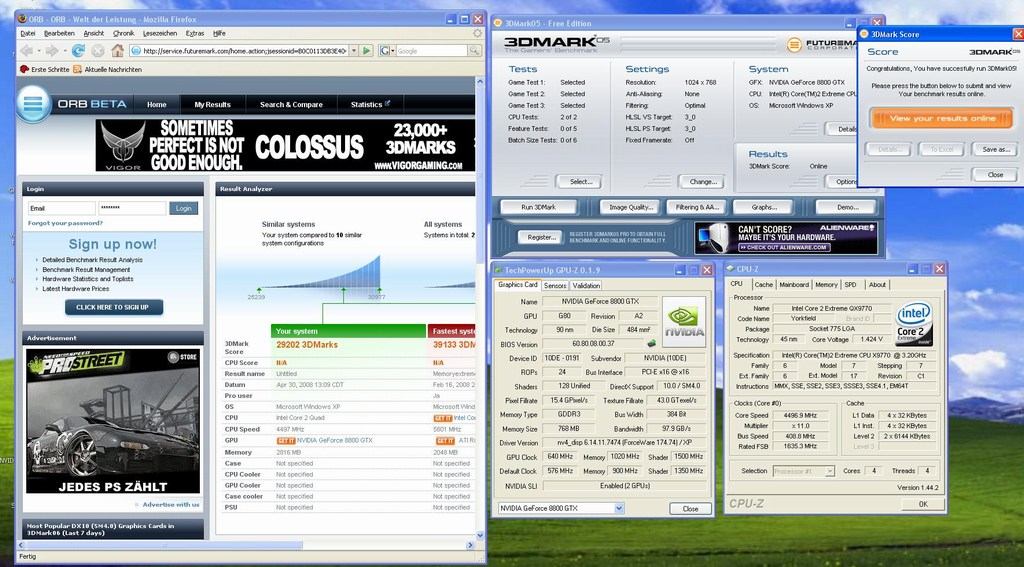
Task: Click the BIOS save chip icon in GPU-Z
Action: (x=652, y=343)
